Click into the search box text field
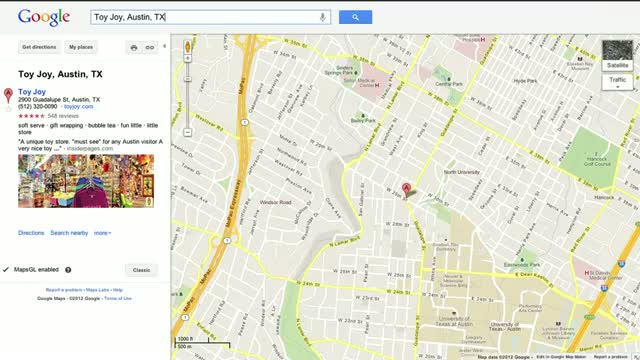 pos(210,17)
